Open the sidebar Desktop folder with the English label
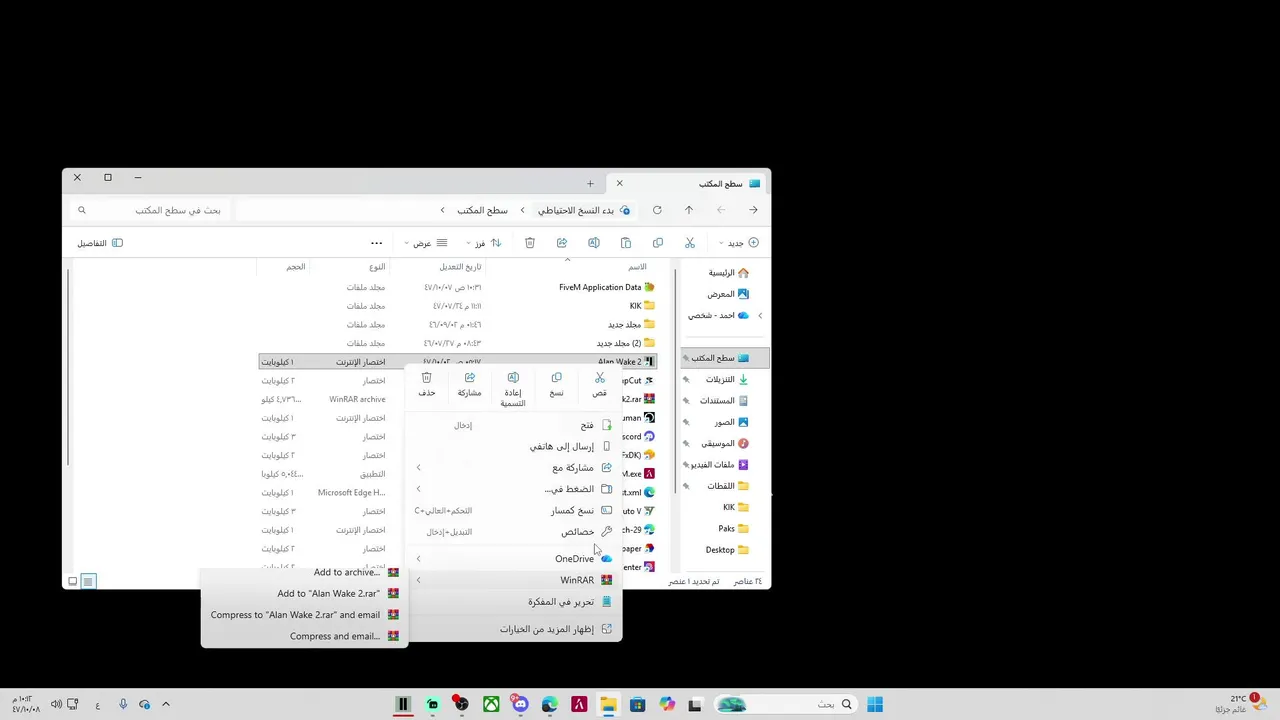Image resolution: width=1280 pixels, height=720 pixels. (x=727, y=549)
